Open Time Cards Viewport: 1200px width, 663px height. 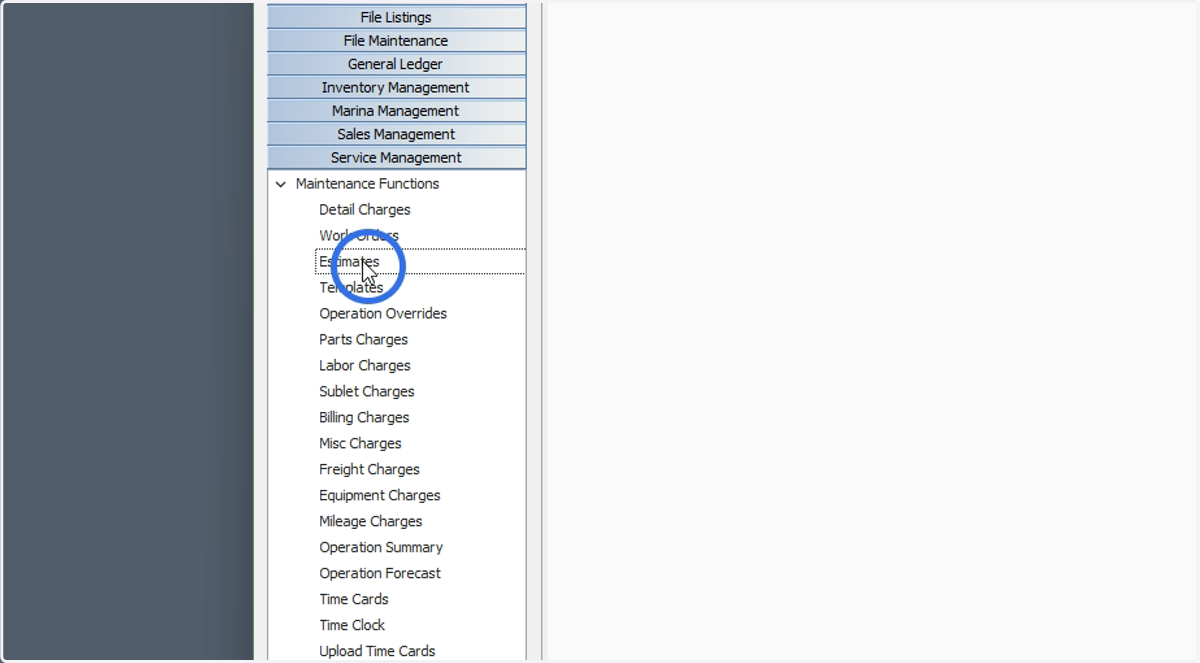click(x=354, y=600)
